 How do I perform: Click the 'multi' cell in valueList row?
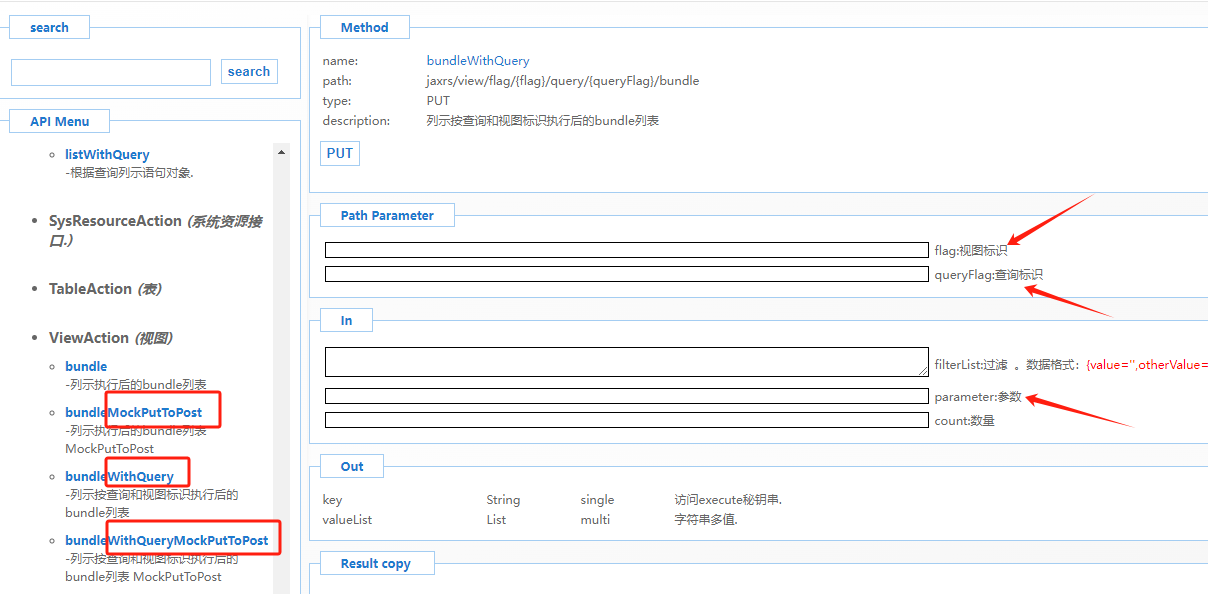click(595, 520)
